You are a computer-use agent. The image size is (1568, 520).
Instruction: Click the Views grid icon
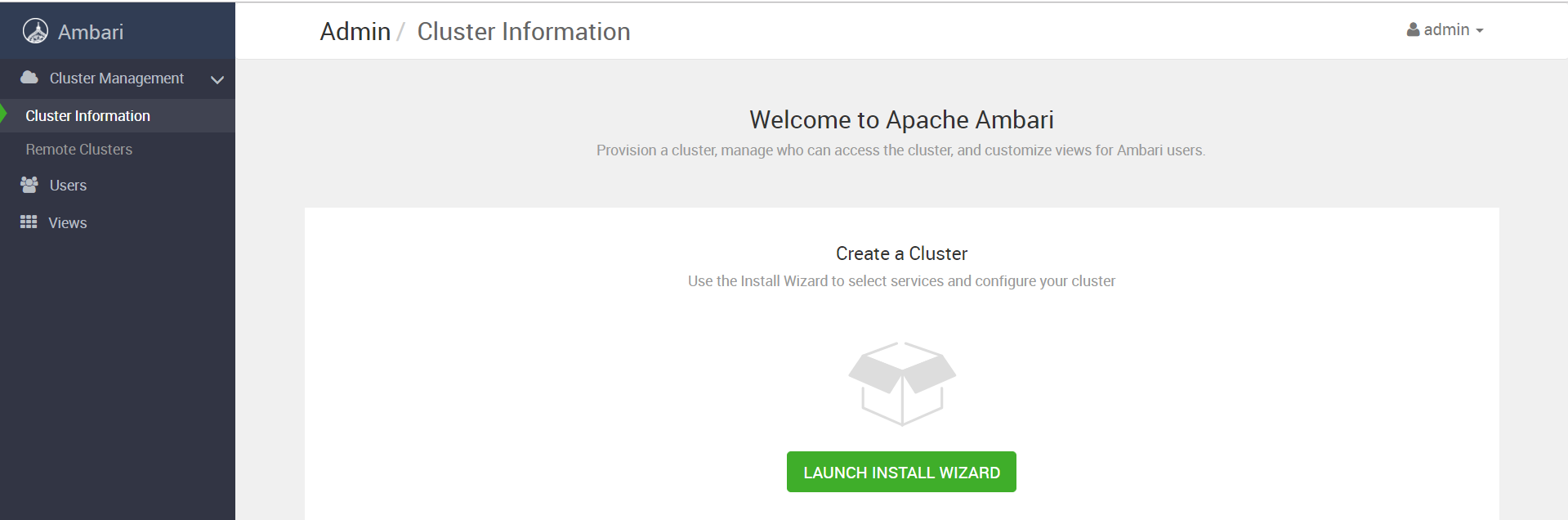[29, 222]
